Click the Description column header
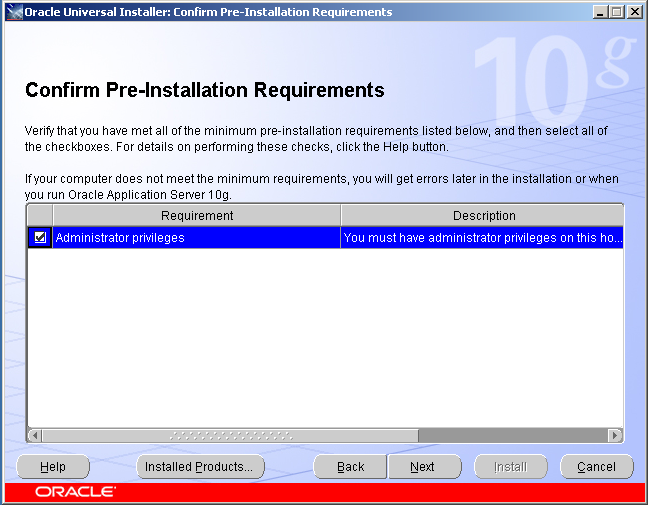648x505 pixels. [482, 215]
